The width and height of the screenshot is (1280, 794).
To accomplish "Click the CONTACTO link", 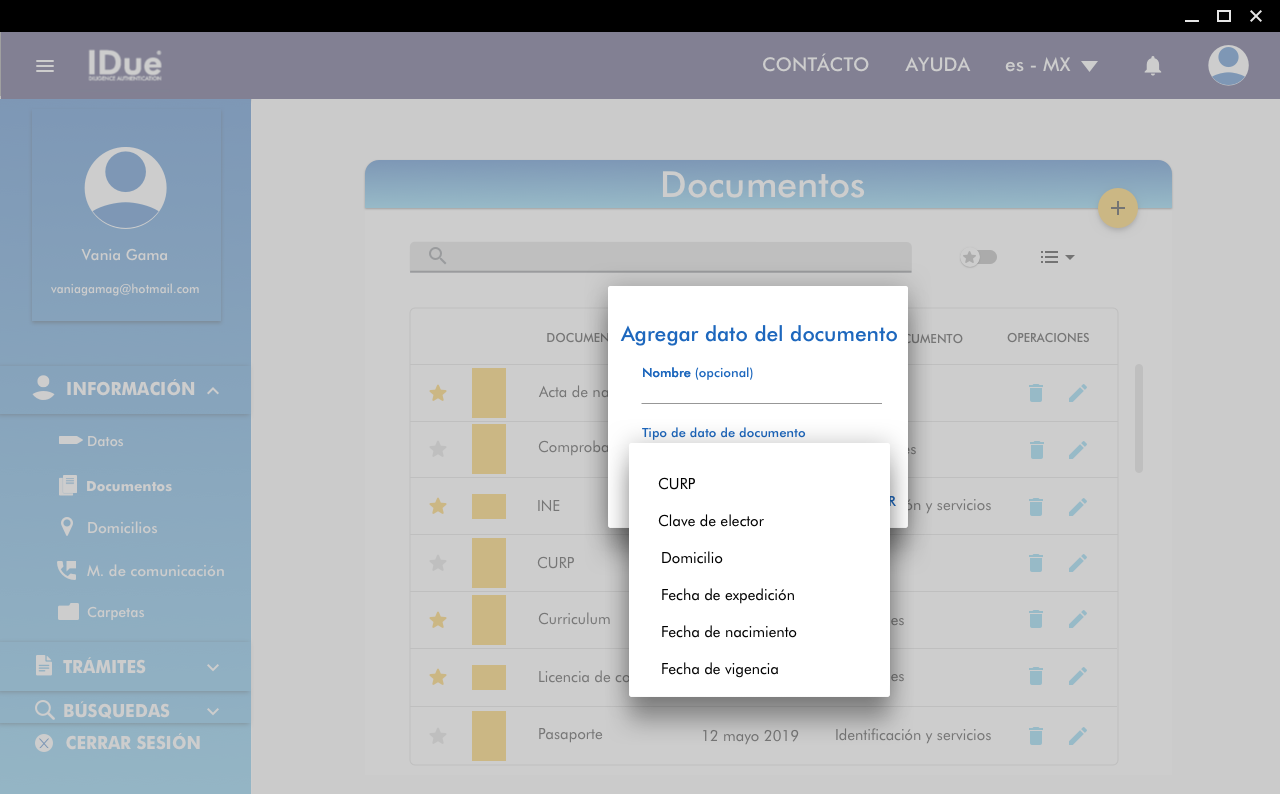I will [x=815, y=65].
